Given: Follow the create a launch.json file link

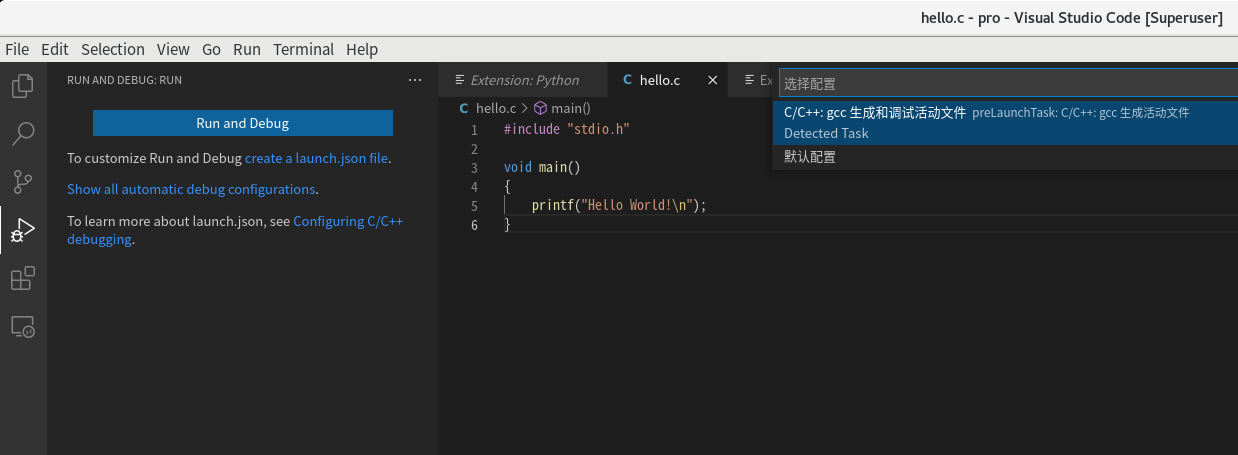Looking at the screenshot, I should click(x=316, y=158).
